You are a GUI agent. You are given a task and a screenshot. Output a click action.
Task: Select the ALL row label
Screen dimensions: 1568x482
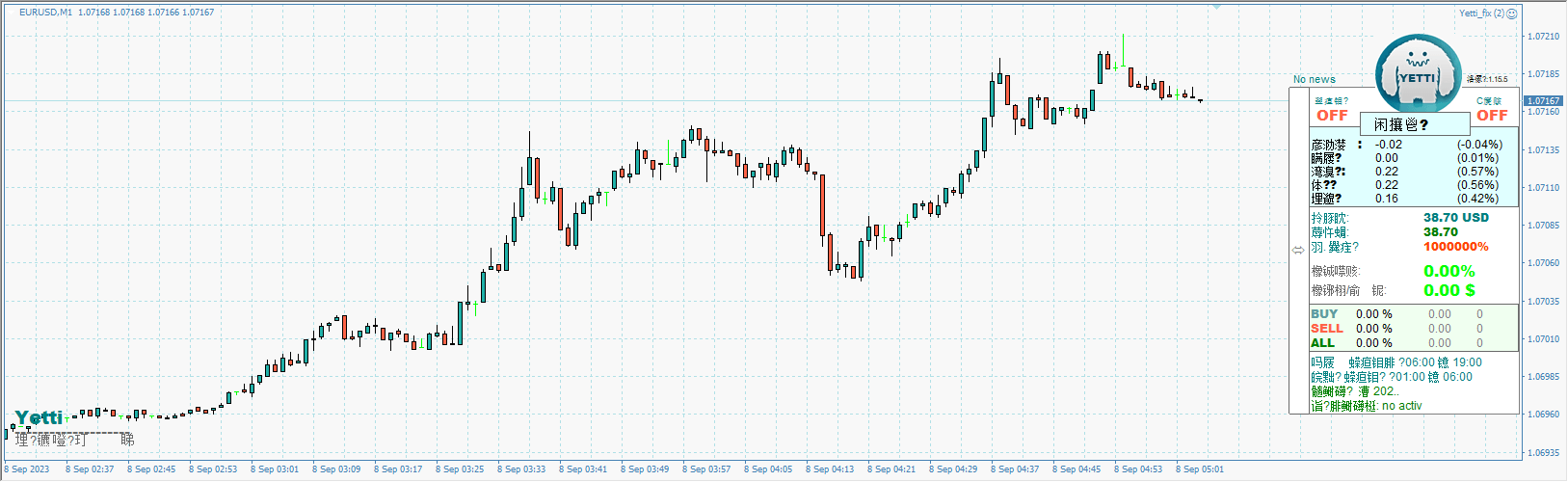pos(1322,343)
